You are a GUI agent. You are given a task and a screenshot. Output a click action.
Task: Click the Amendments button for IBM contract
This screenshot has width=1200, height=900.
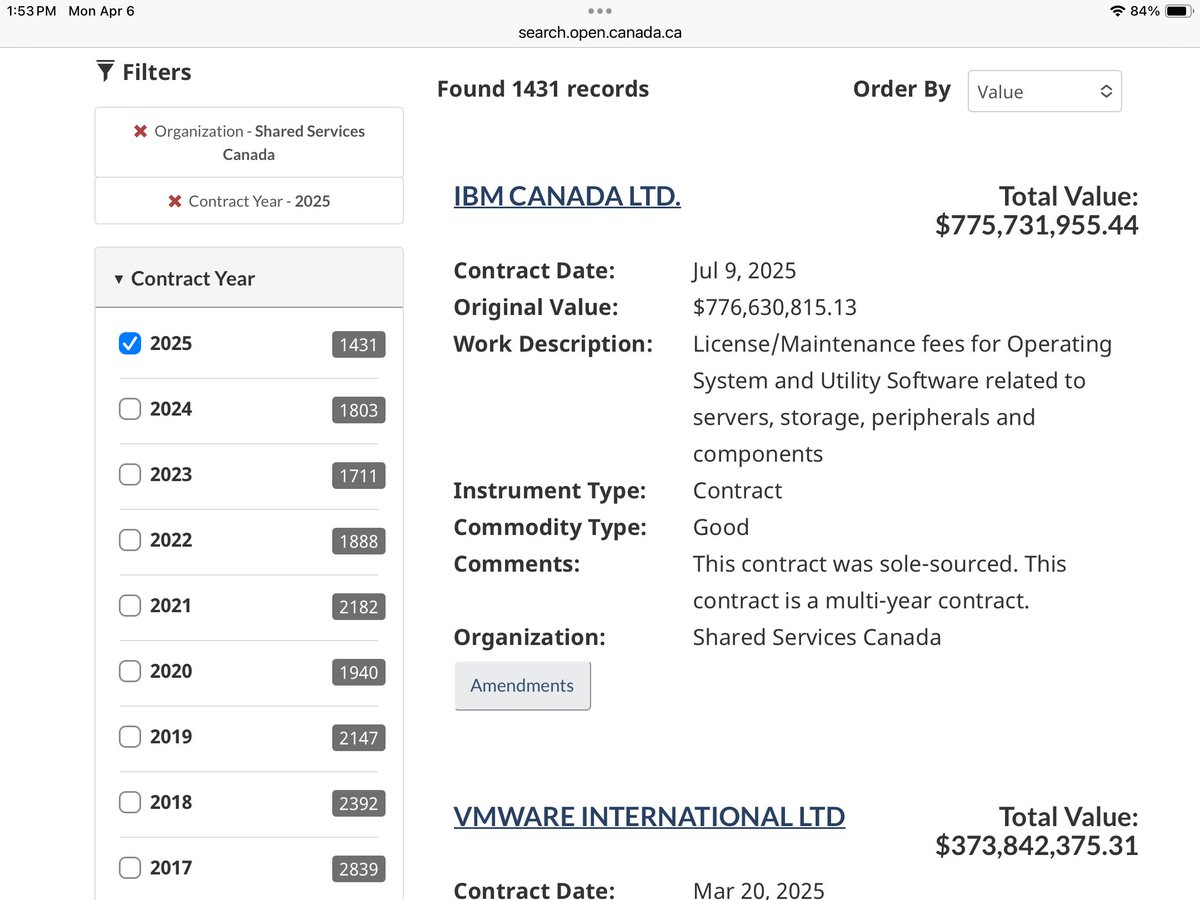point(522,686)
